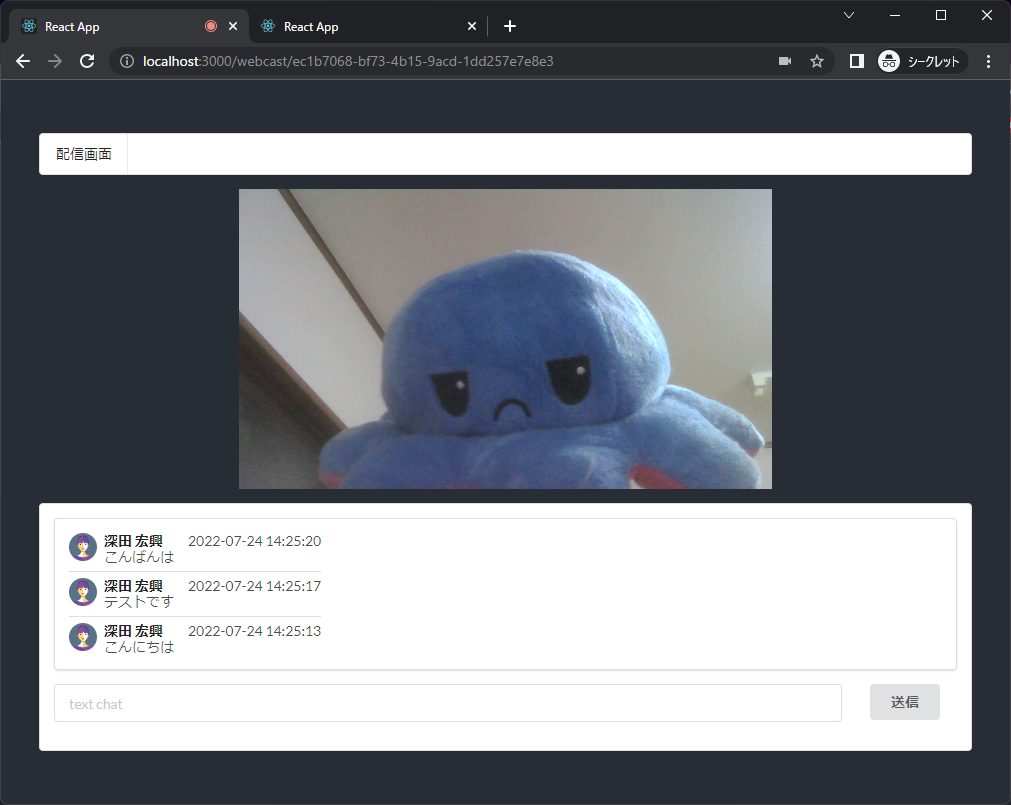Click the 送信 send button

point(905,702)
